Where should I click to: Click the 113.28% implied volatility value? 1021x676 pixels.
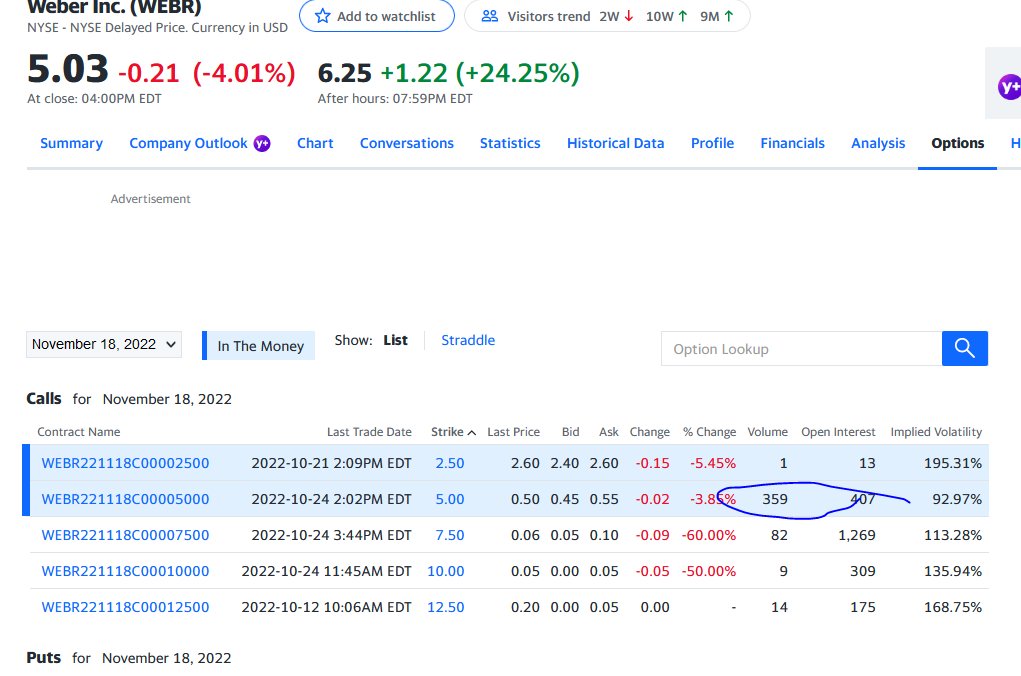click(953, 535)
